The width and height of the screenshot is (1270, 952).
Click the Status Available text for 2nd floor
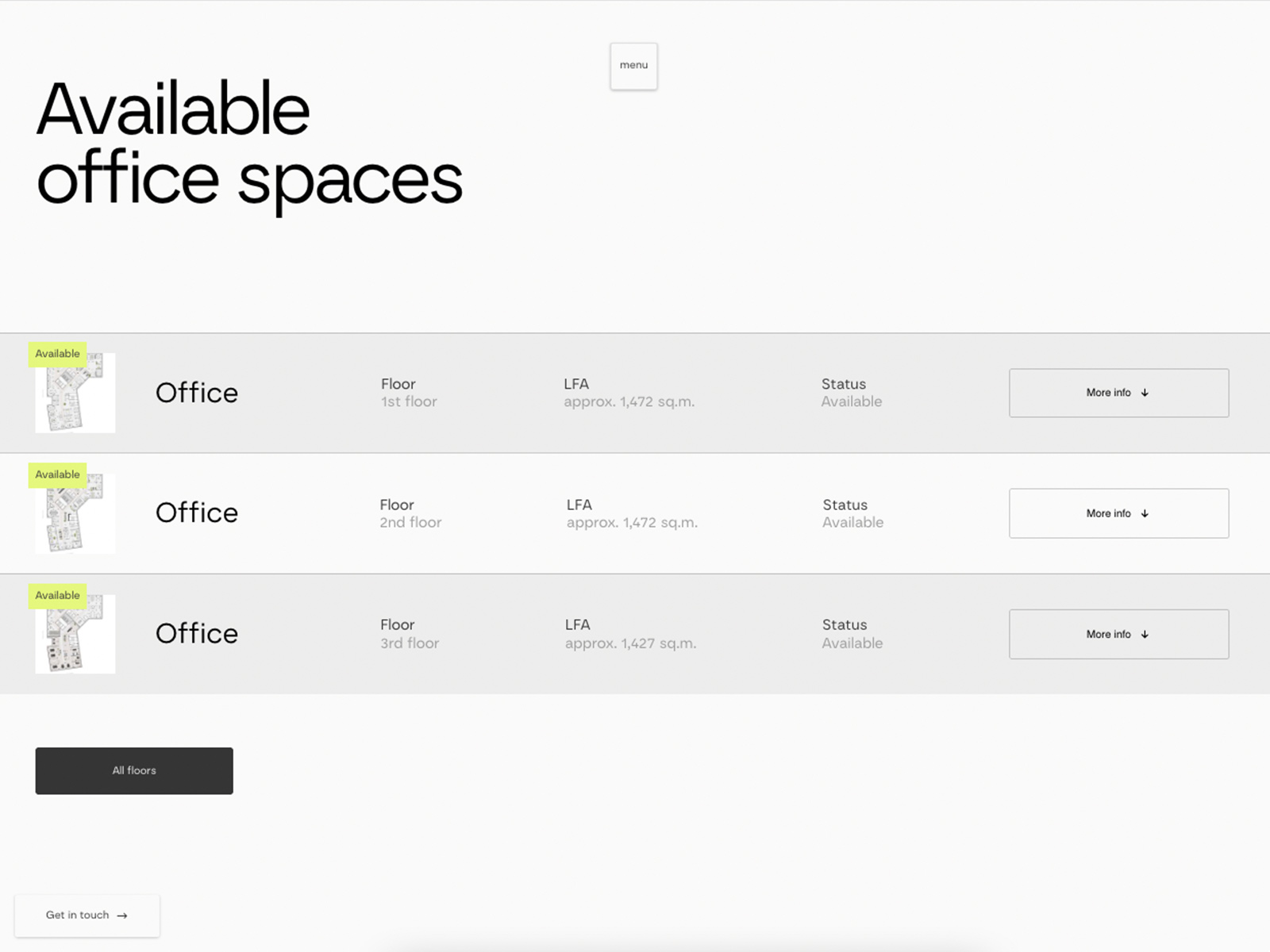pyautogui.click(x=852, y=523)
